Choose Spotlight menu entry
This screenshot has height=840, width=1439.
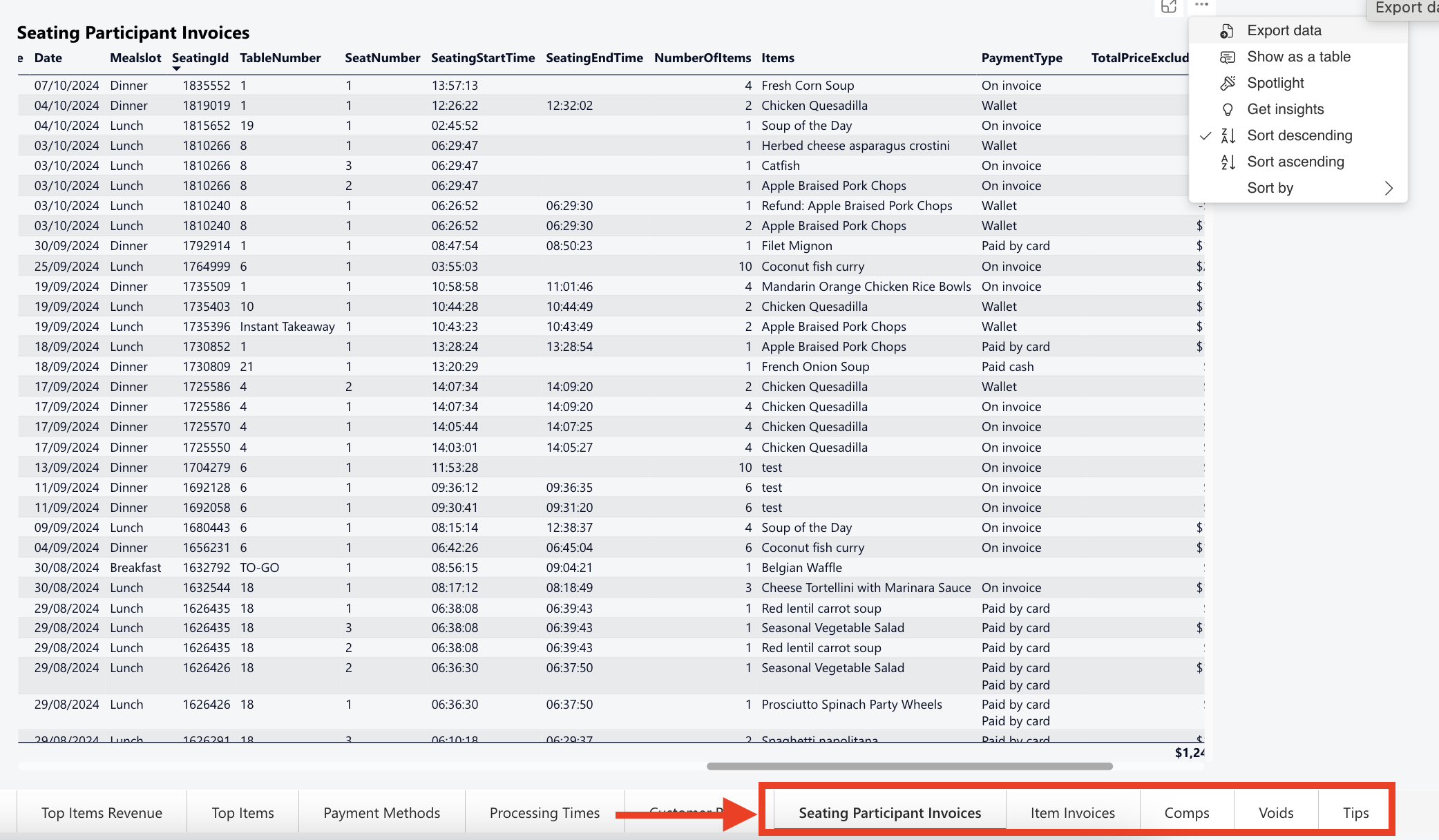click(1298, 83)
